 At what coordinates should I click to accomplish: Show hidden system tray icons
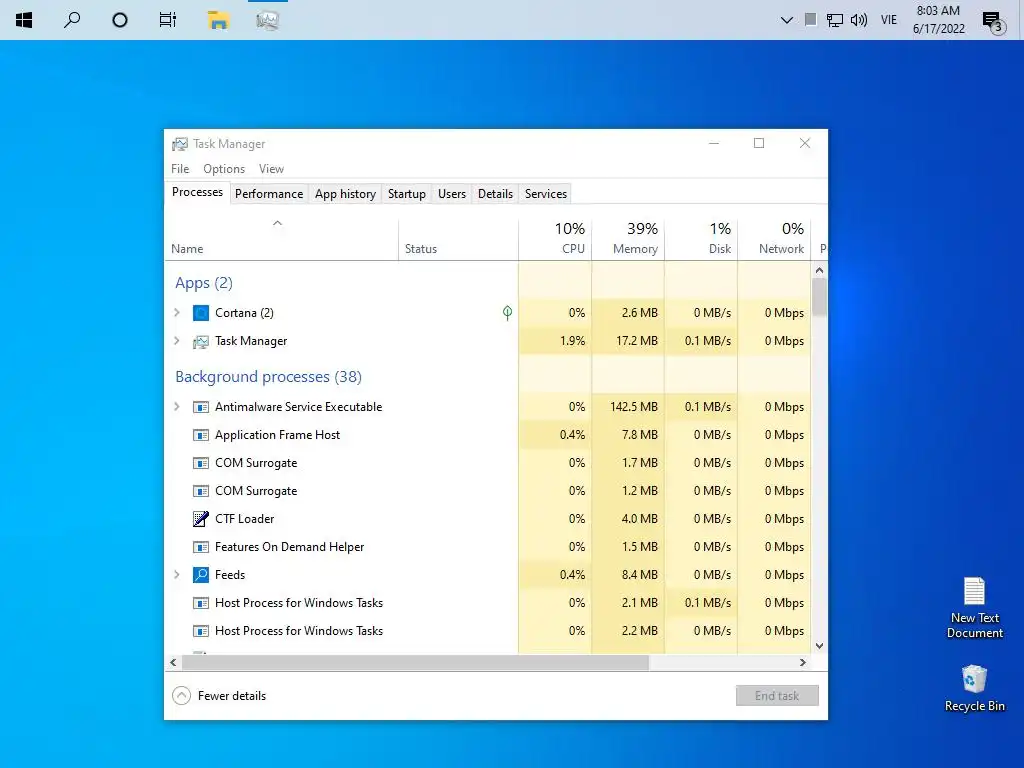(x=787, y=20)
